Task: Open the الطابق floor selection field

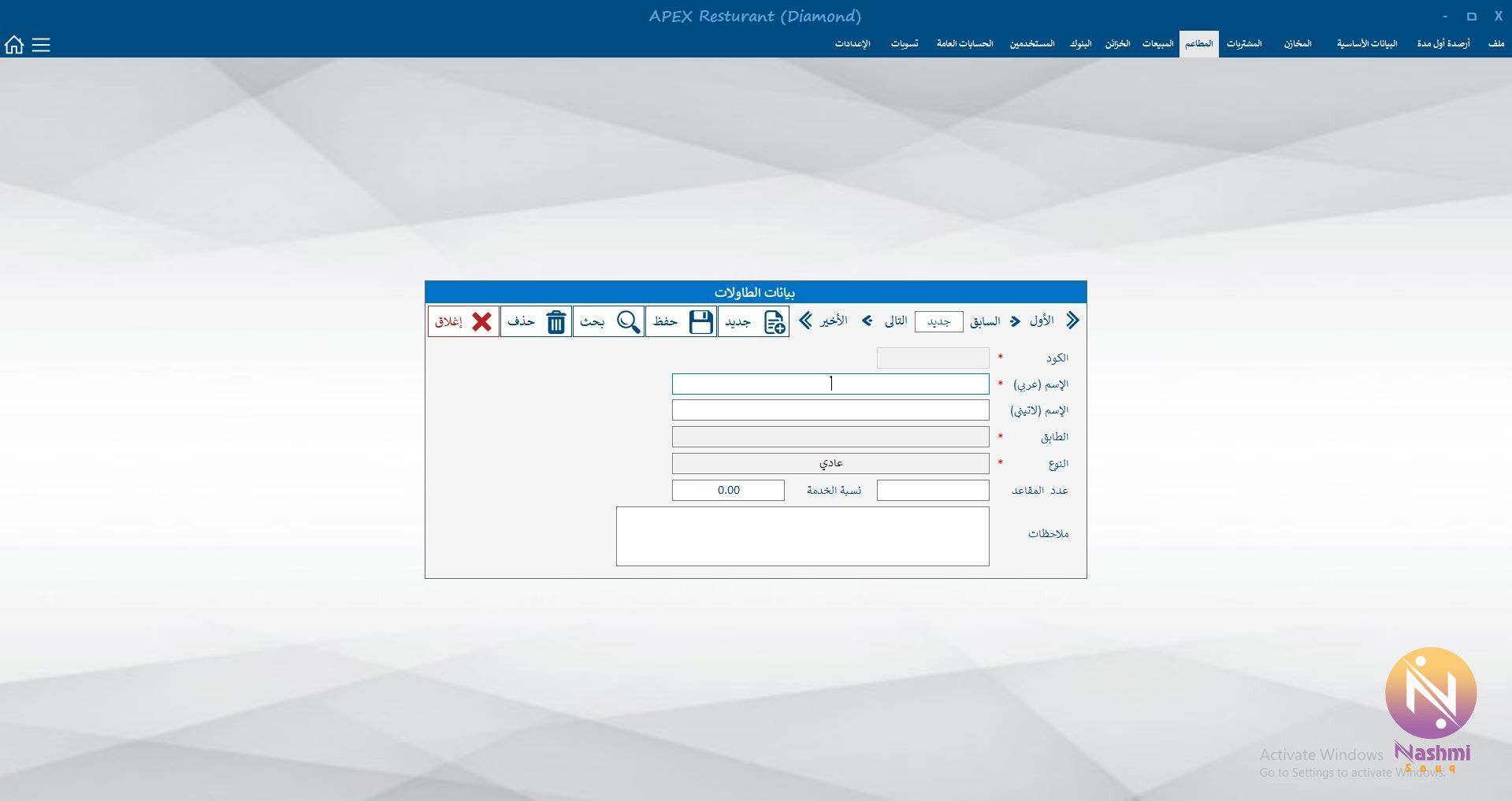Action: [830, 437]
